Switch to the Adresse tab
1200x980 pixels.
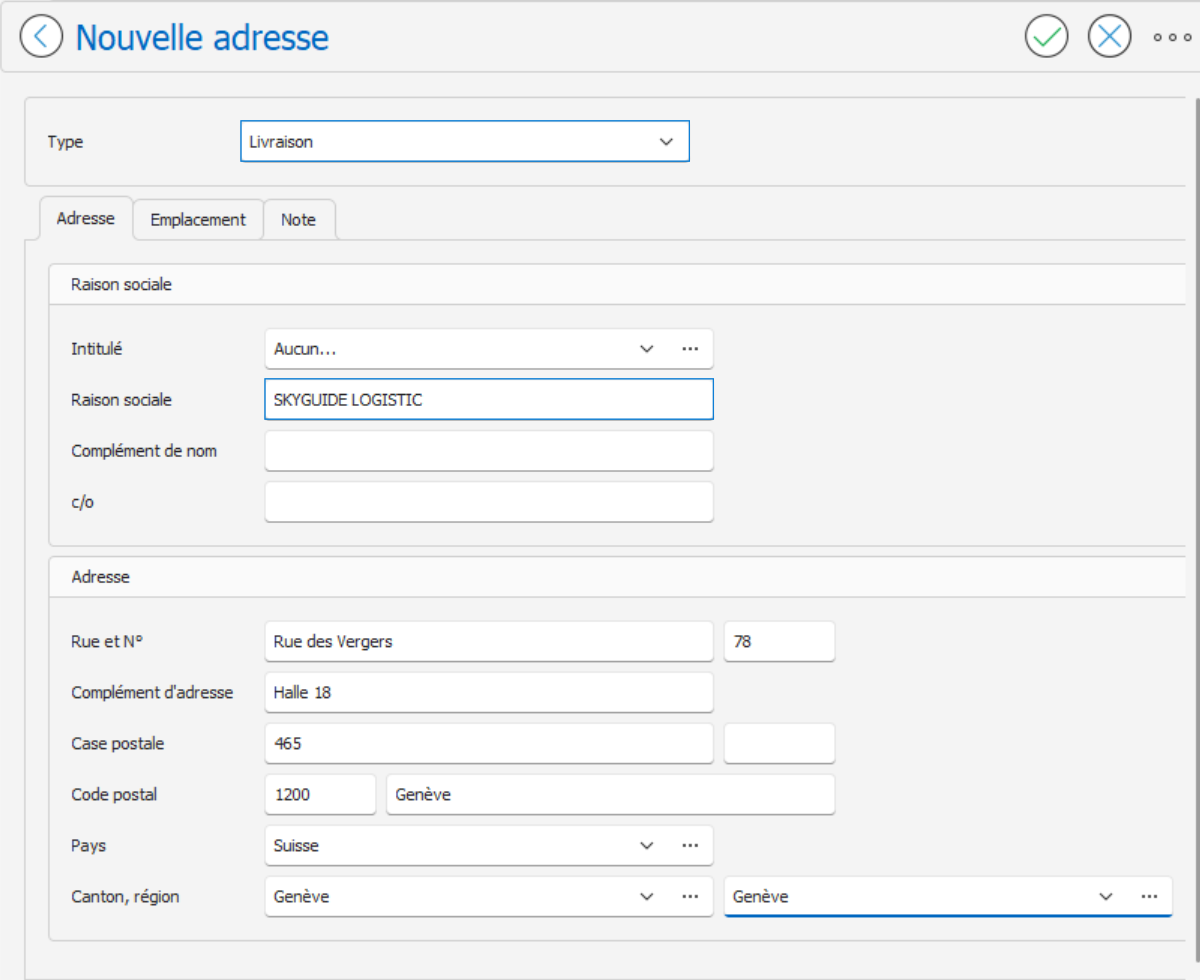86,218
